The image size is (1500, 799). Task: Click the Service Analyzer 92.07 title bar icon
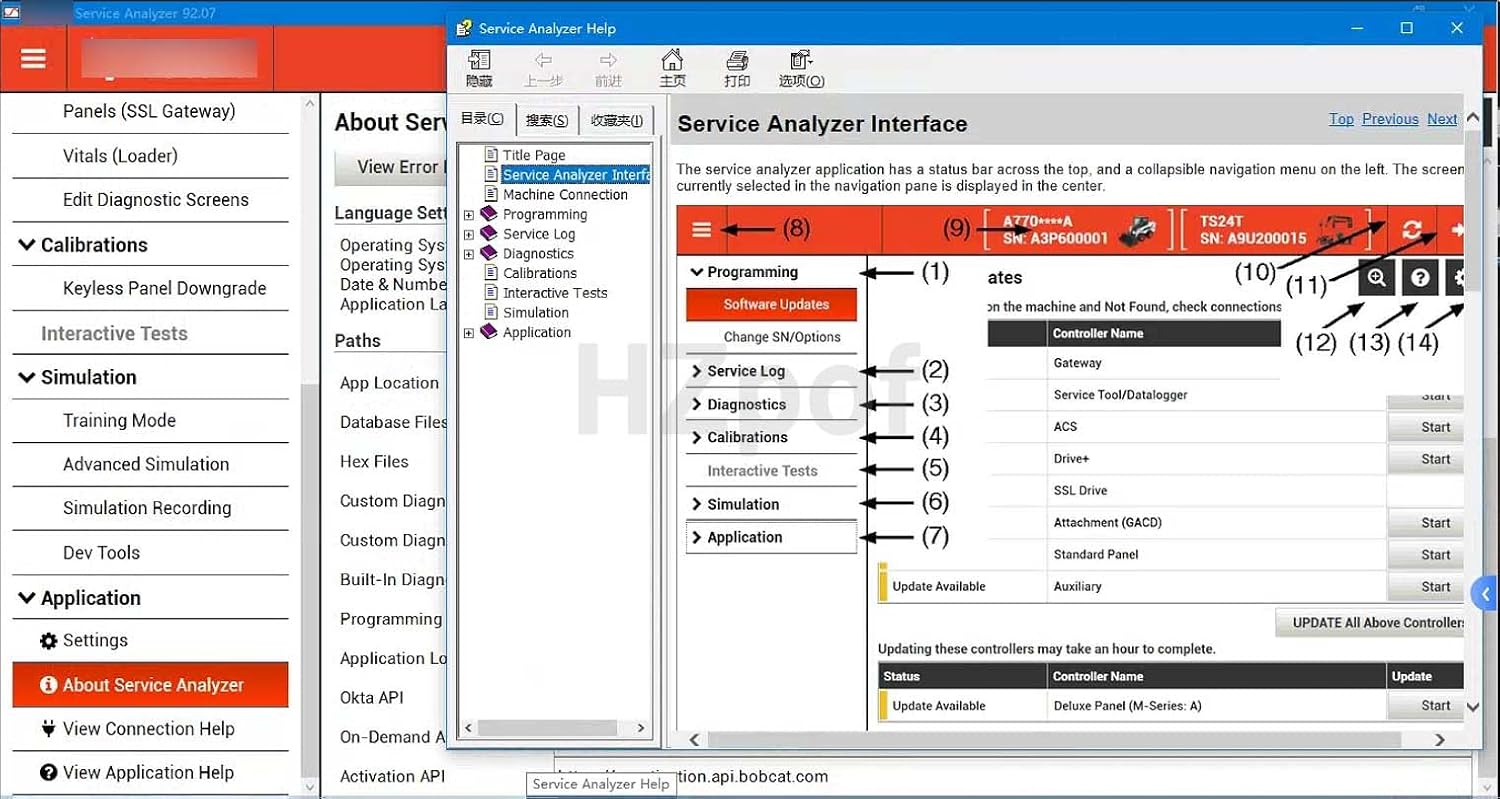[x=12, y=12]
